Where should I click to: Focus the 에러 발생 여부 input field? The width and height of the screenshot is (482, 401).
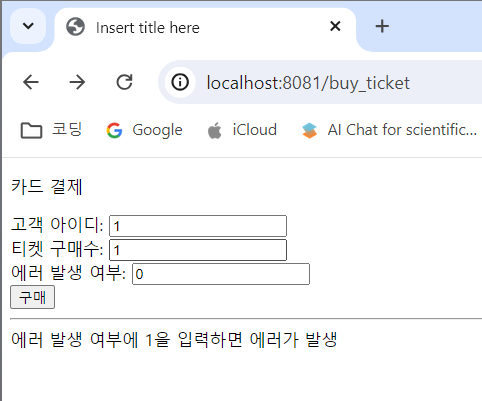221,274
